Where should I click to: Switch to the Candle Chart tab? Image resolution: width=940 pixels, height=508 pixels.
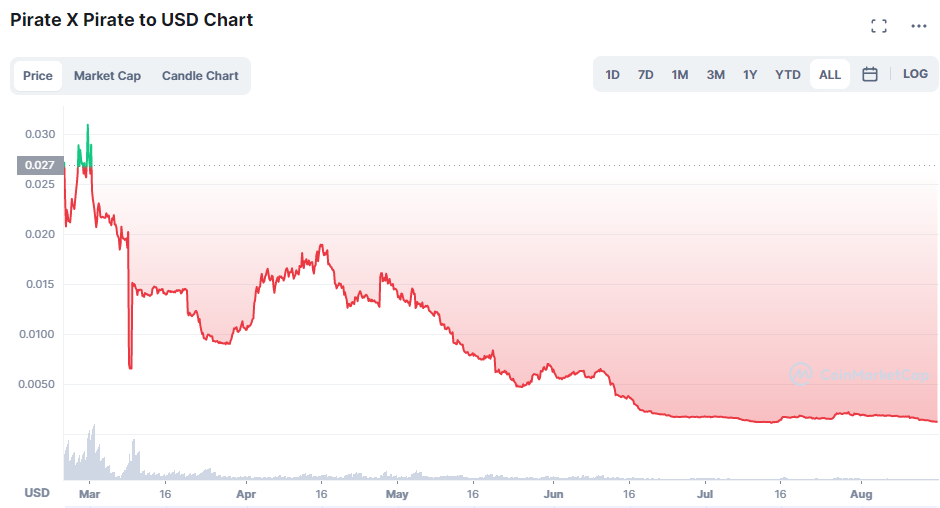coord(200,76)
